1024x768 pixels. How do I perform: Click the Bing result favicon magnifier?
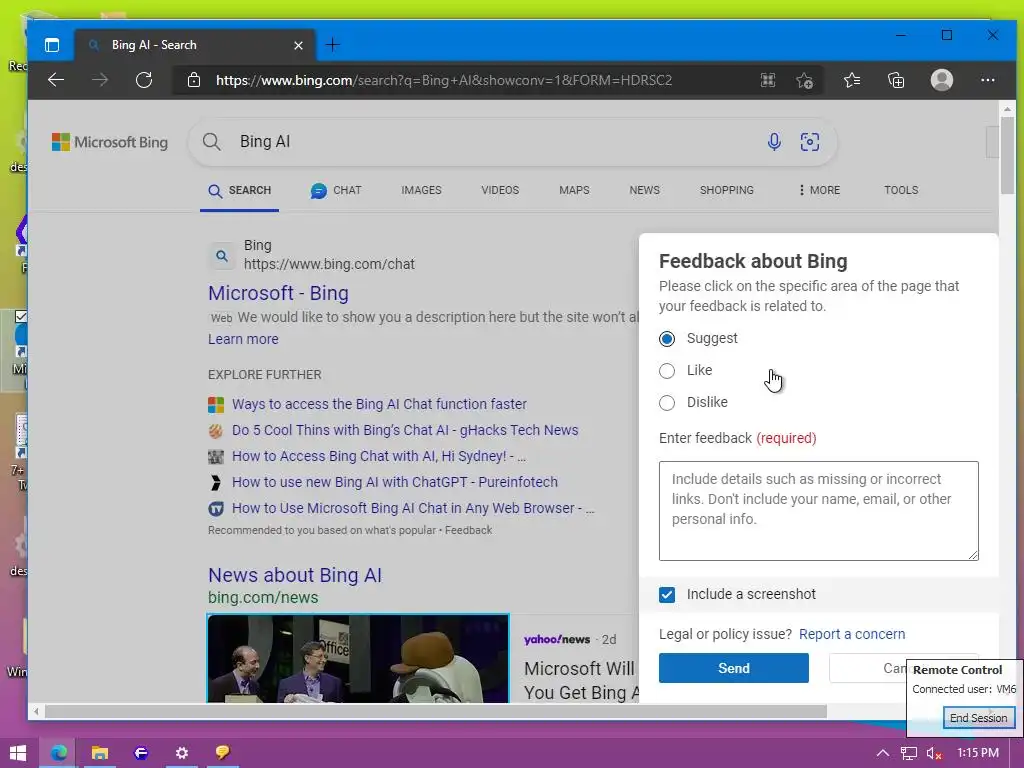[222, 255]
